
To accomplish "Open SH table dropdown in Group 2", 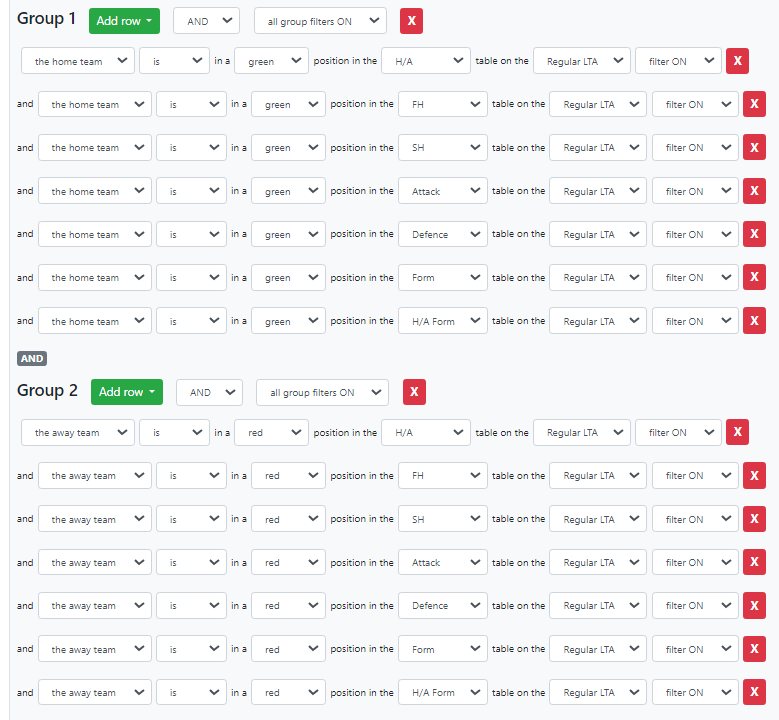I will point(443,519).
